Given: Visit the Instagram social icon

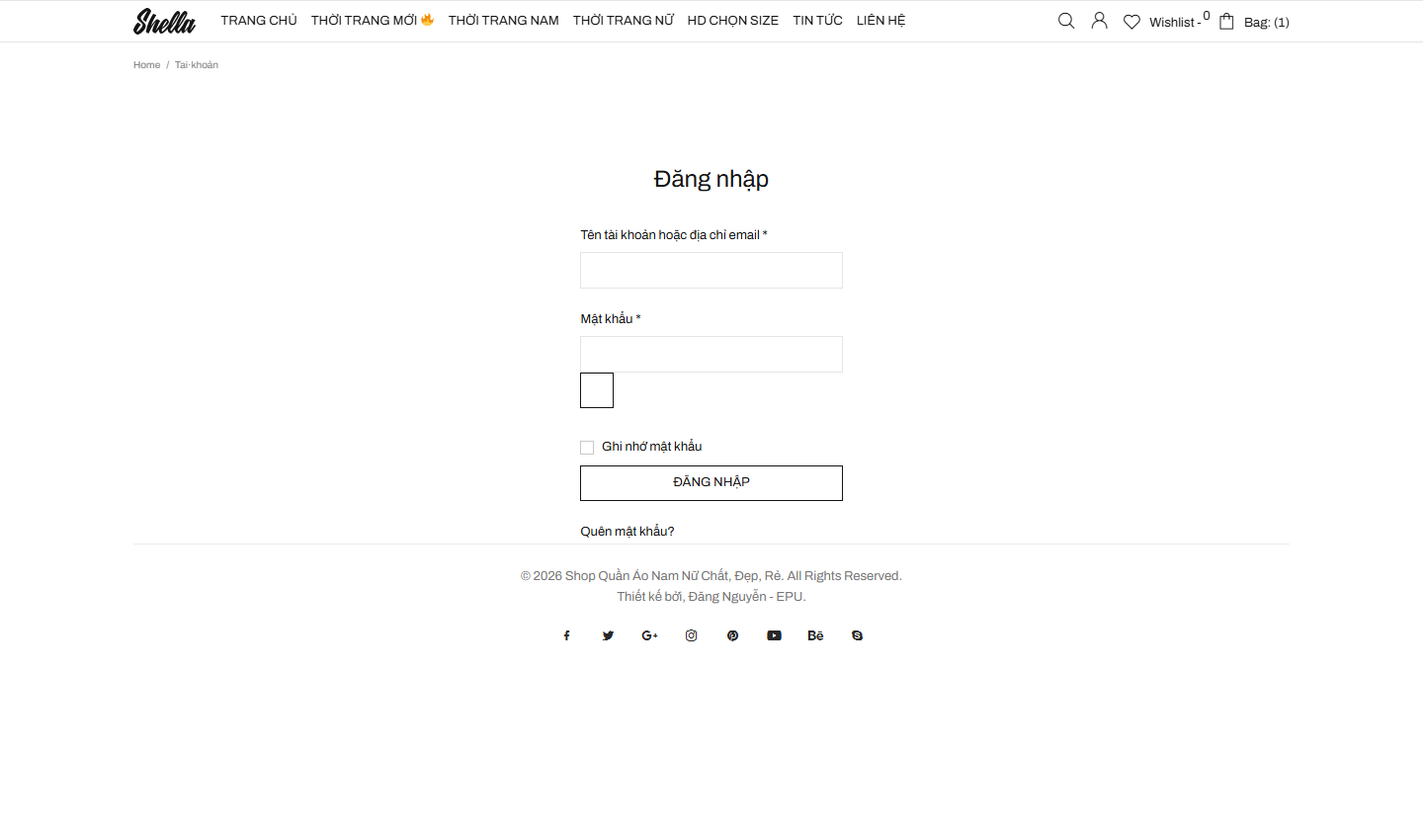Looking at the screenshot, I should pos(691,635).
